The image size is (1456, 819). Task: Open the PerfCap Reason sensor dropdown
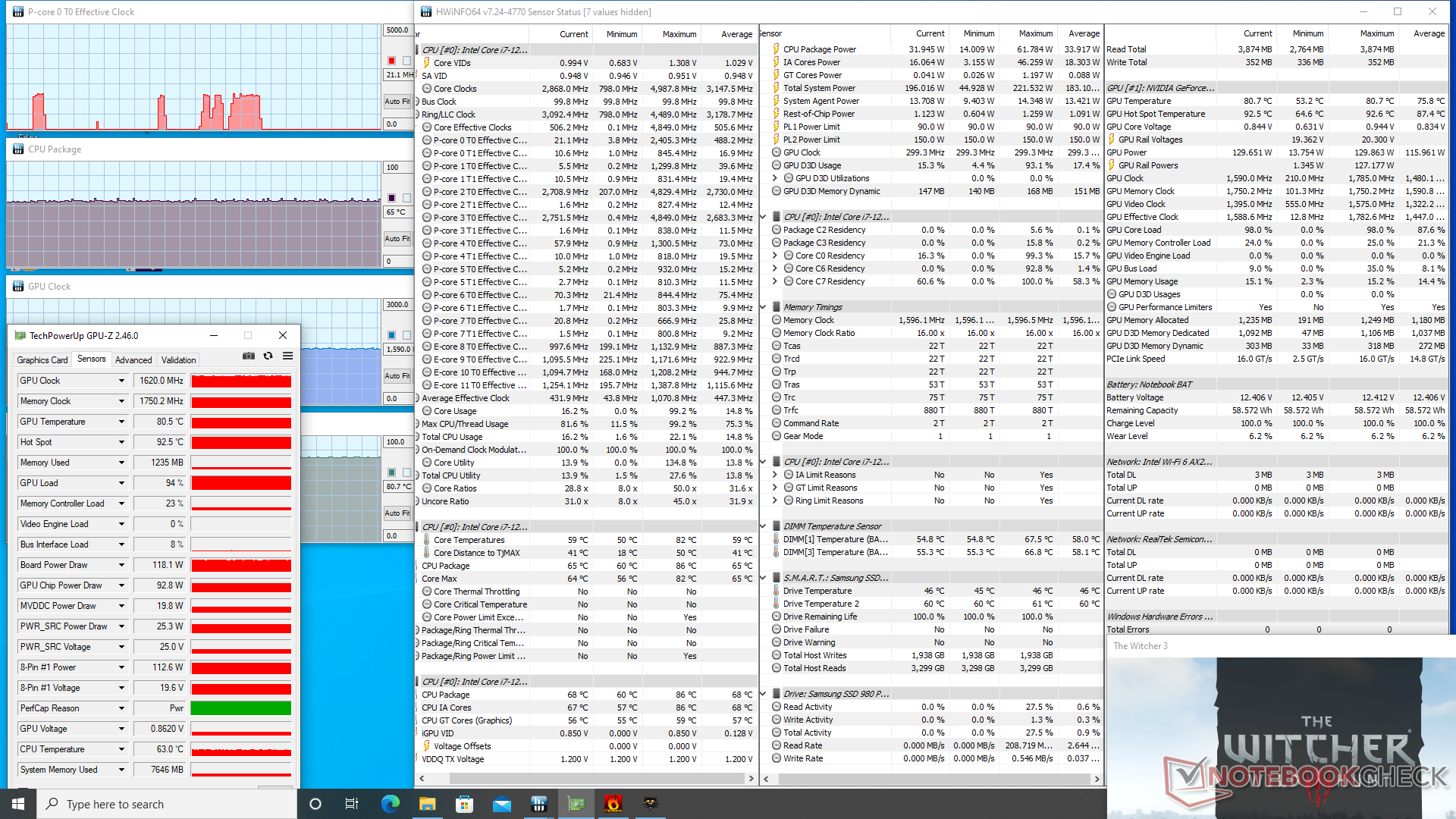tap(121, 708)
